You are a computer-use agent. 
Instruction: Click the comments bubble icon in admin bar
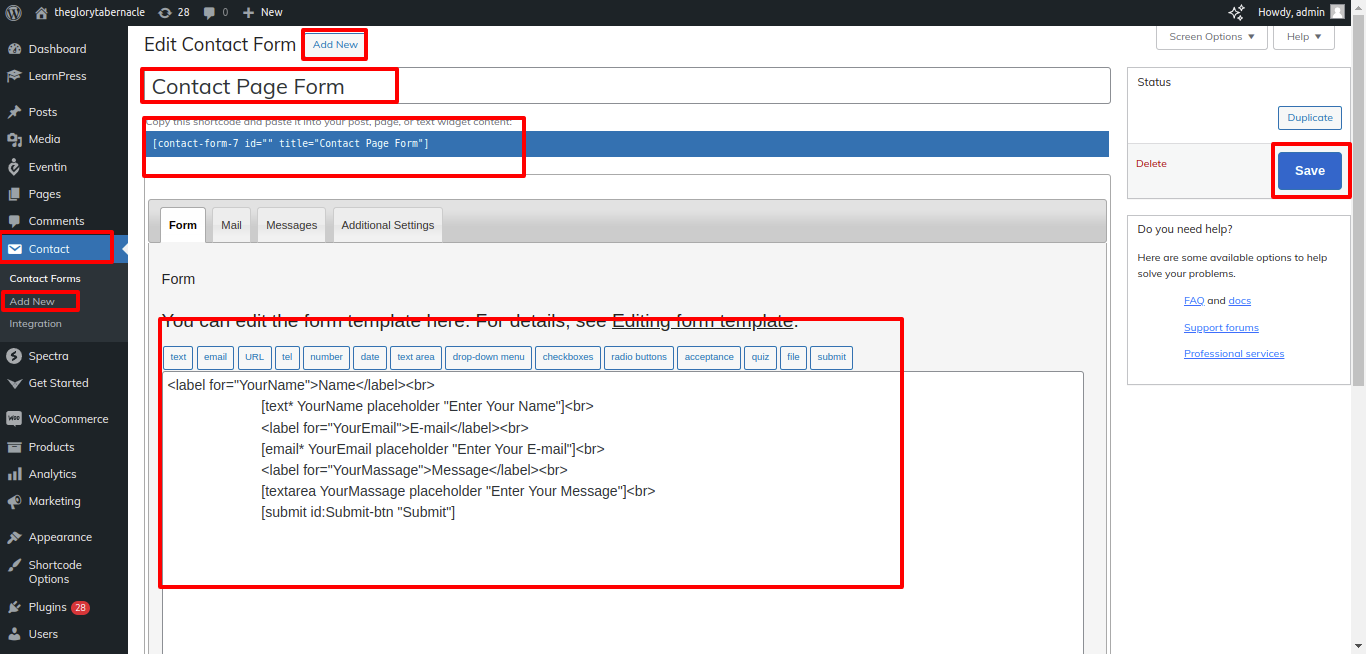[210, 12]
